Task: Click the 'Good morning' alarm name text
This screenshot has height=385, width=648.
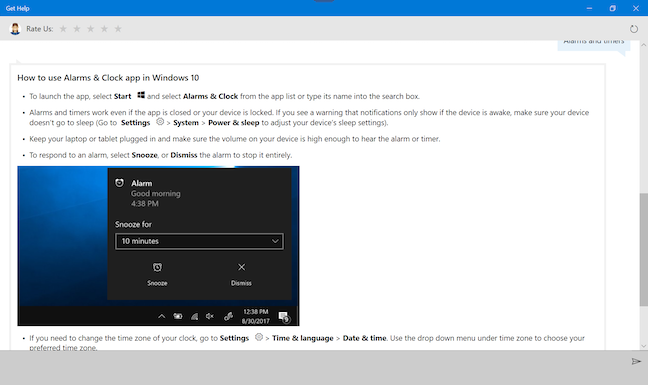Action: point(156,193)
